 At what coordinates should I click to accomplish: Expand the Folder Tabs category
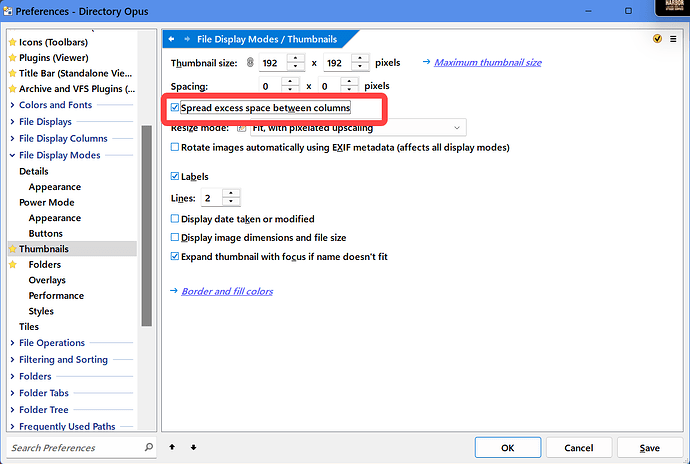(x=12, y=393)
